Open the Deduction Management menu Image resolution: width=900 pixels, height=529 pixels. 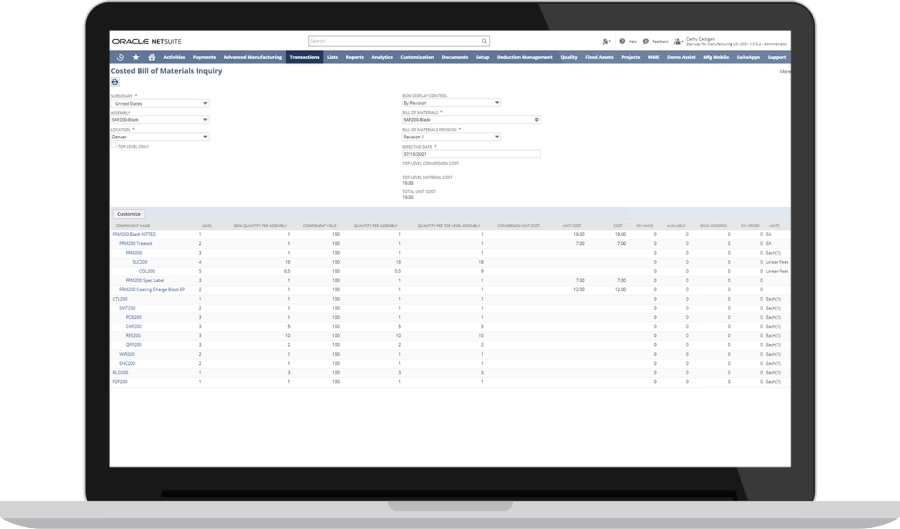pyautogui.click(x=525, y=57)
